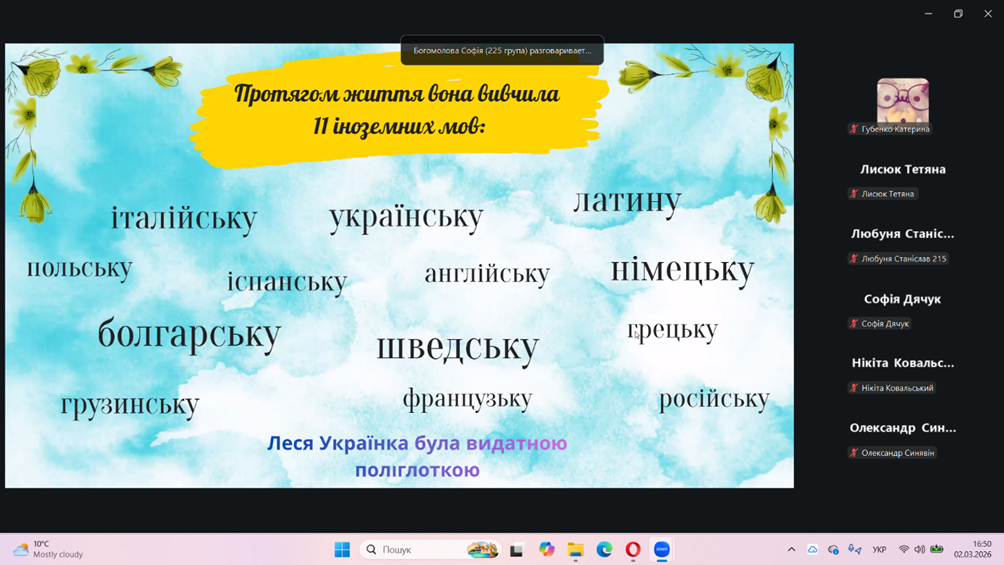The image size is (1004, 565).
Task: Open the weather widget showing 10°C
Action: coord(48,549)
